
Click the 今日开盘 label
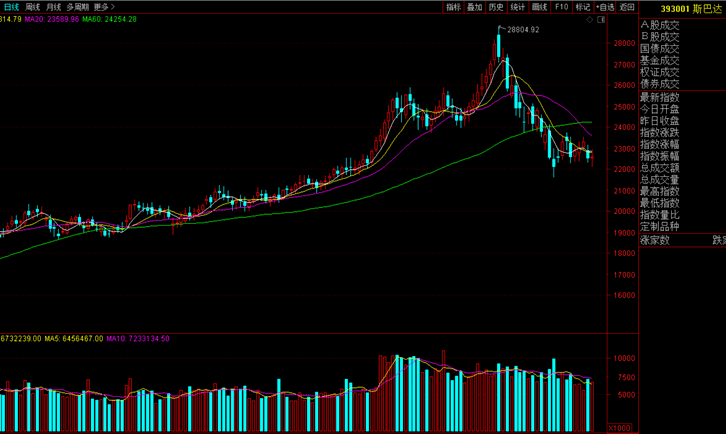click(660, 109)
